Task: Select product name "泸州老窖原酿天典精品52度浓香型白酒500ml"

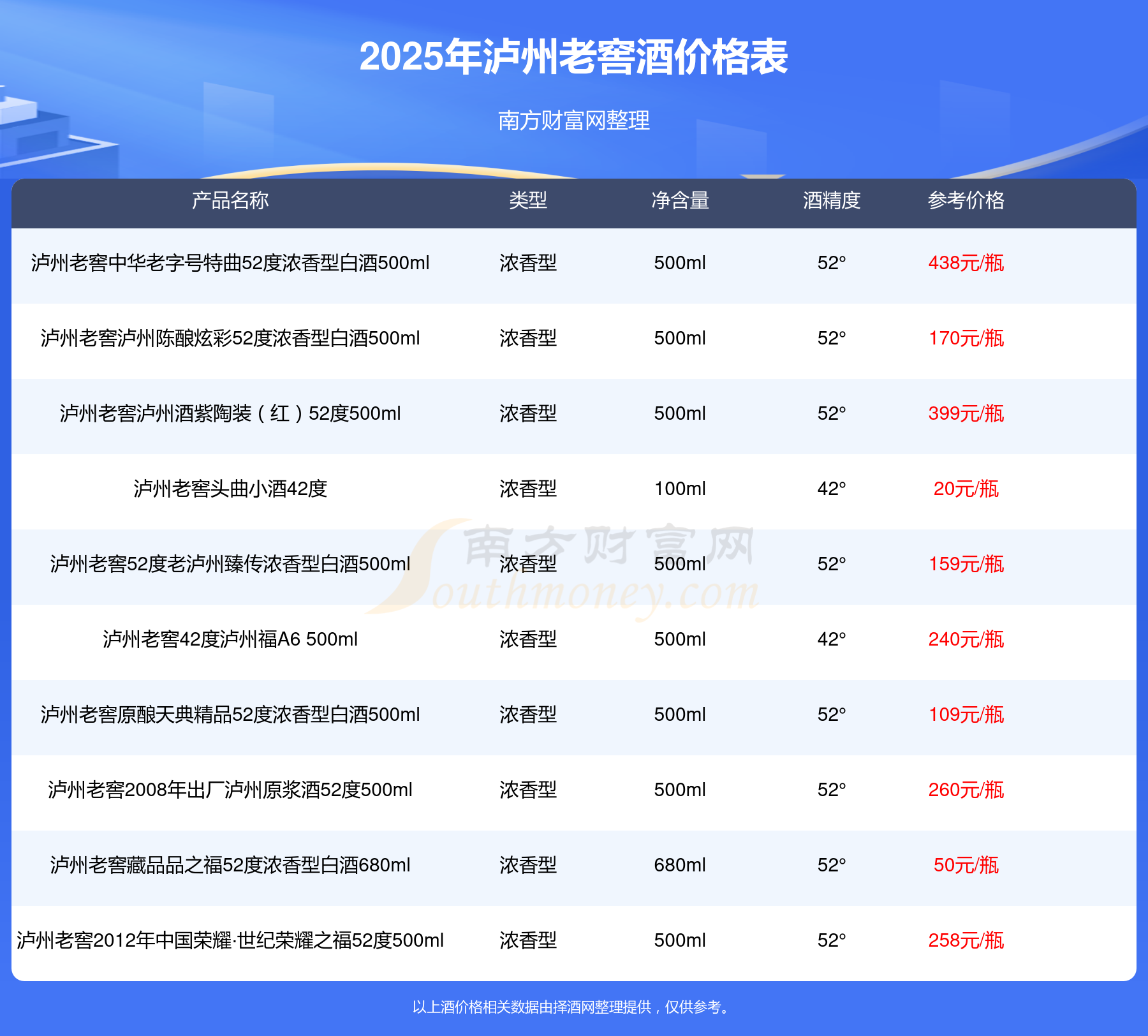Action: click(230, 714)
